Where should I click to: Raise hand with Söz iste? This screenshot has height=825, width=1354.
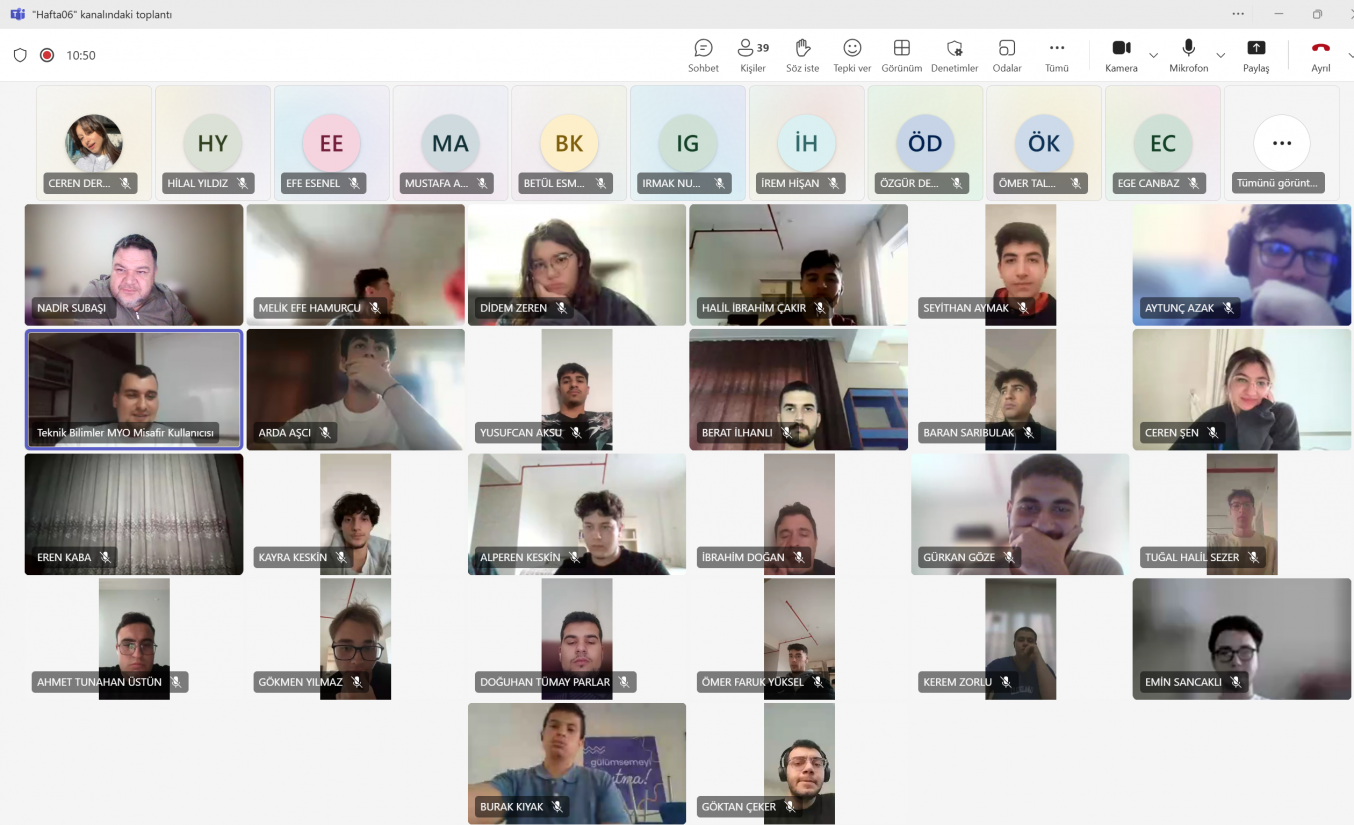[802, 55]
